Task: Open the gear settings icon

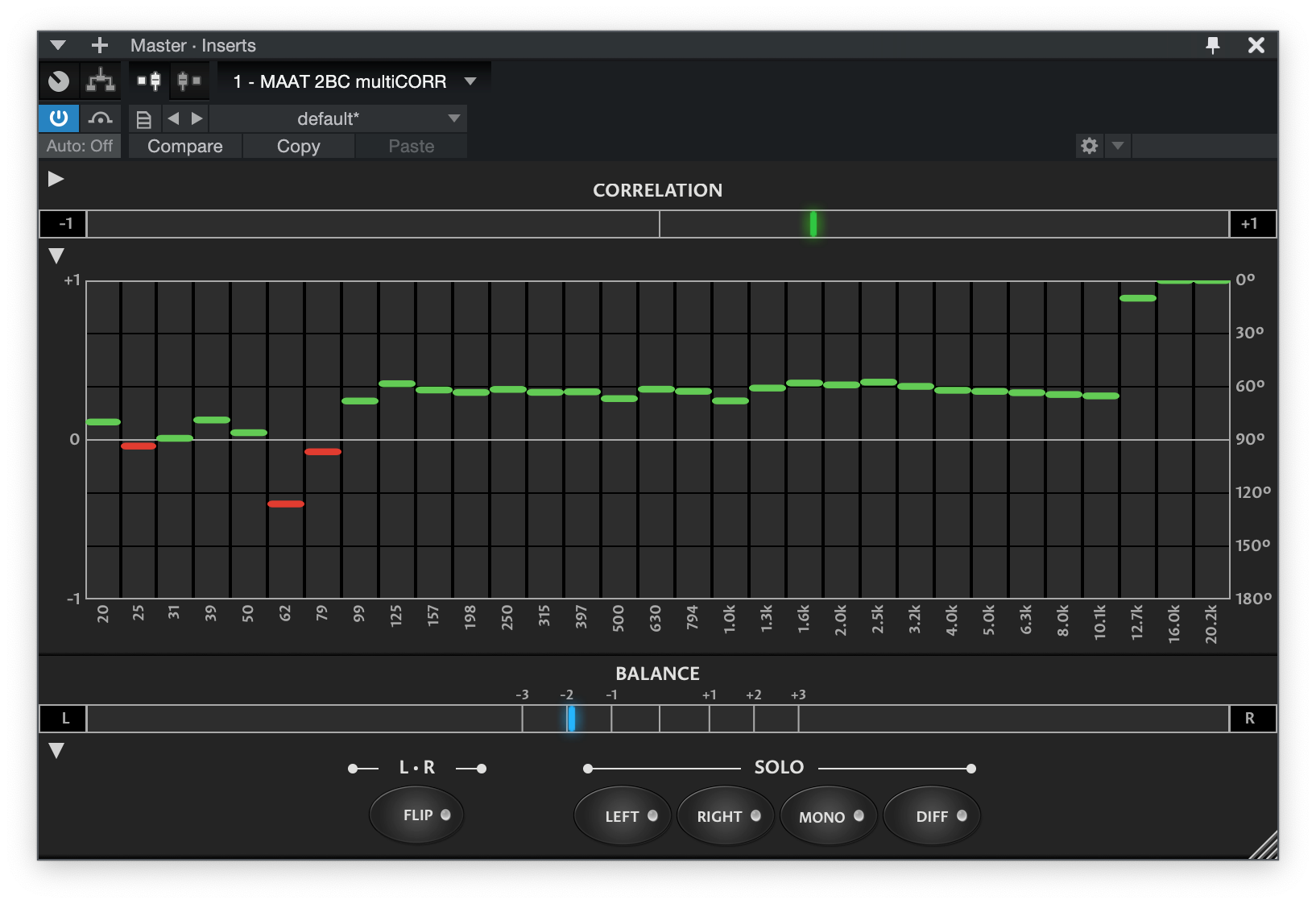Action: [1089, 146]
